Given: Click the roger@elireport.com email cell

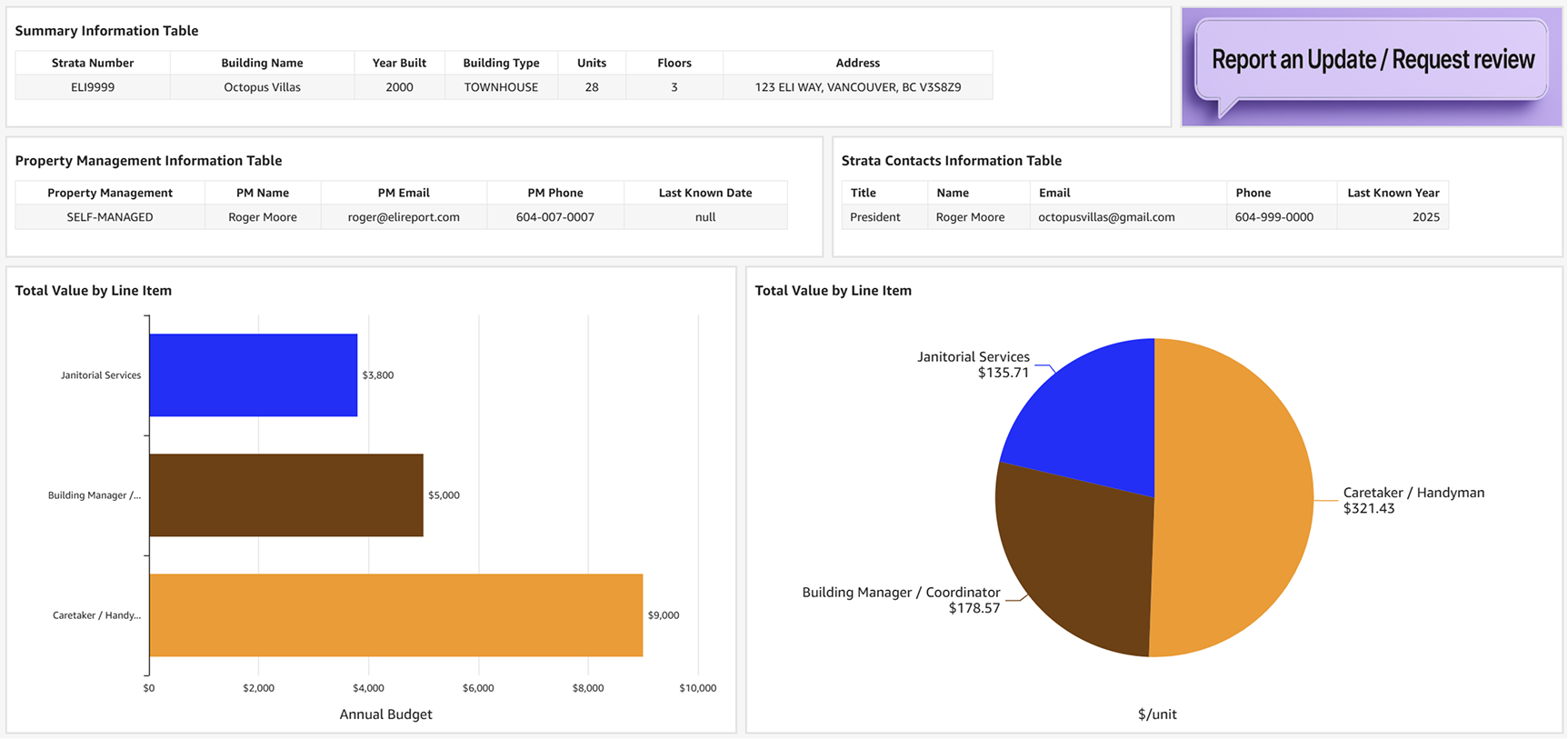Looking at the screenshot, I should [x=404, y=217].
